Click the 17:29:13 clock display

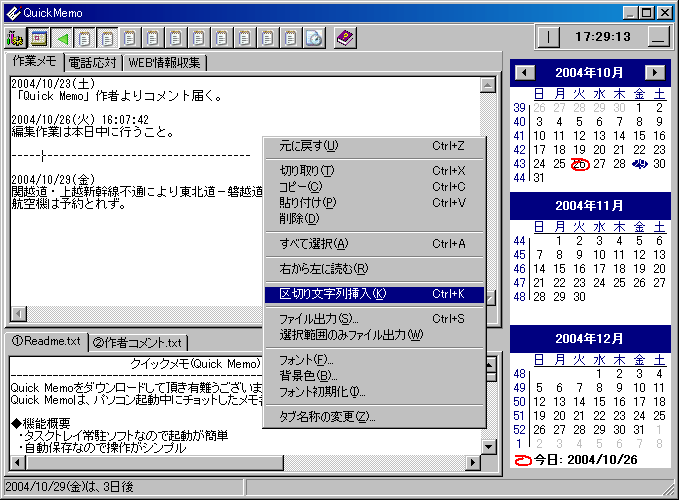point(603,37)
